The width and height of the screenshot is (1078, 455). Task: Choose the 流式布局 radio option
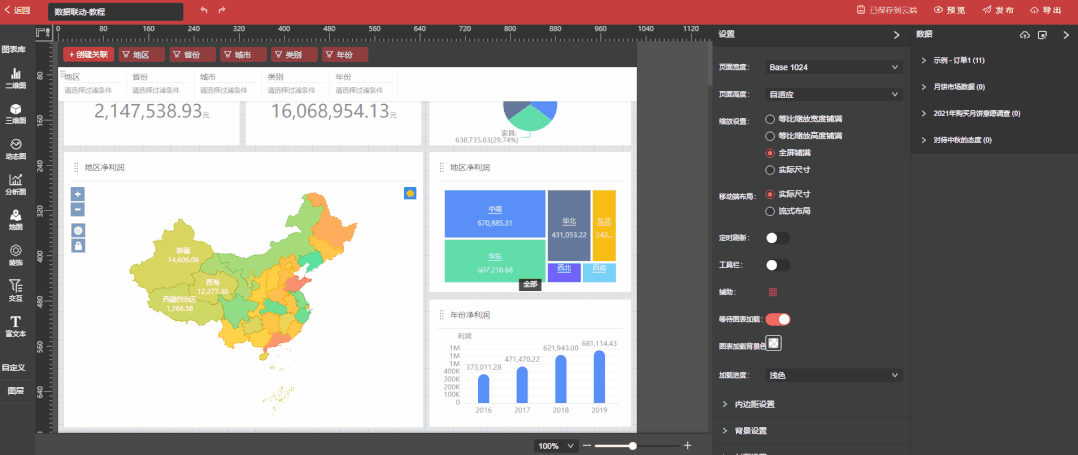point(770,211)
